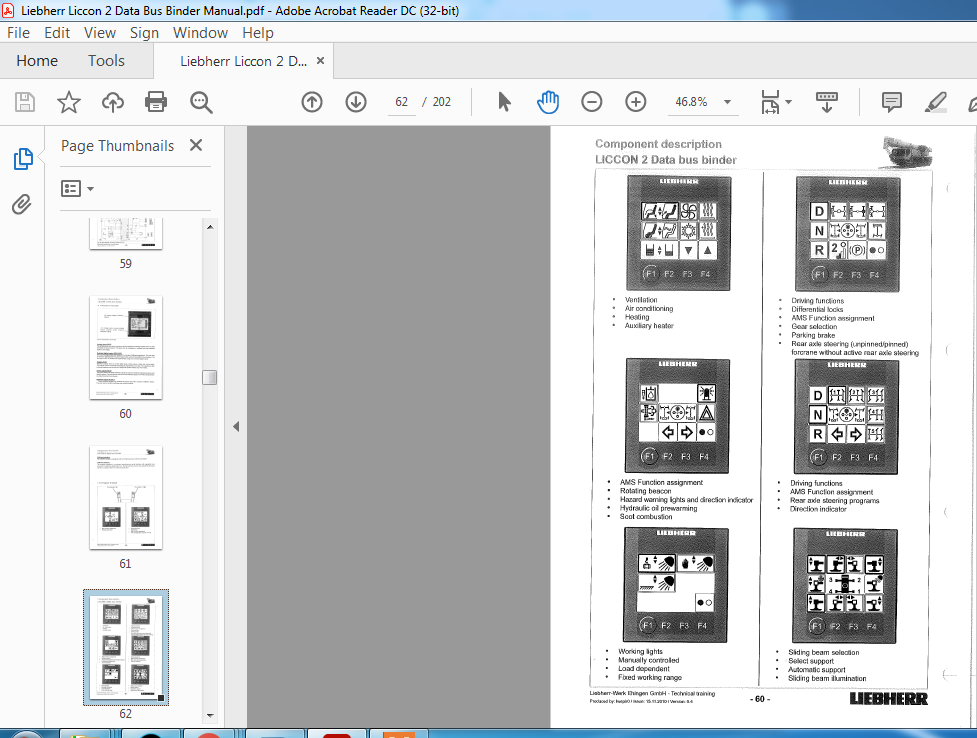Go to the next page arrow
This screenshot has width=977, height=738.
click(356, 102)
